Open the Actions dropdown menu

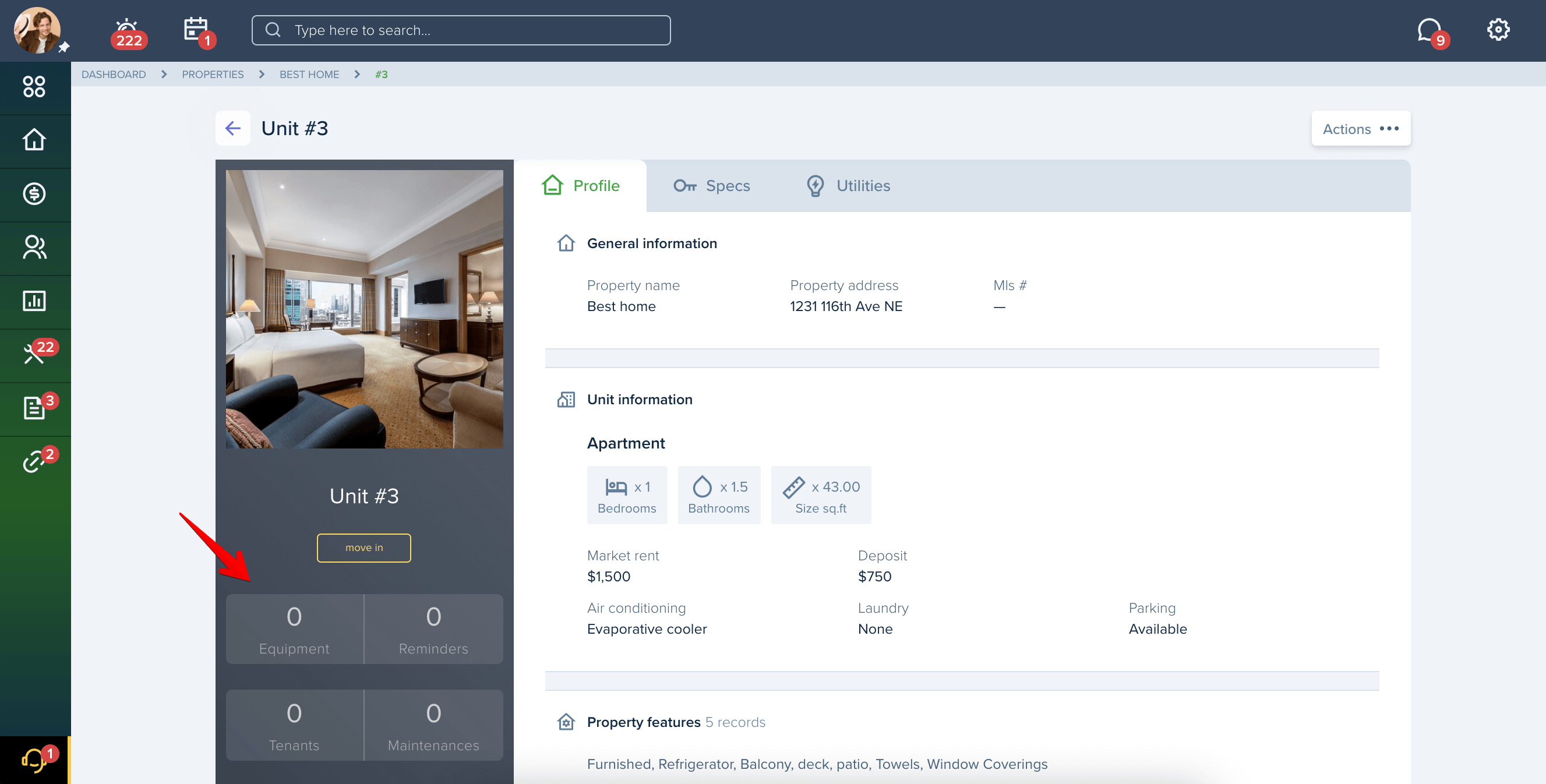1361,129
